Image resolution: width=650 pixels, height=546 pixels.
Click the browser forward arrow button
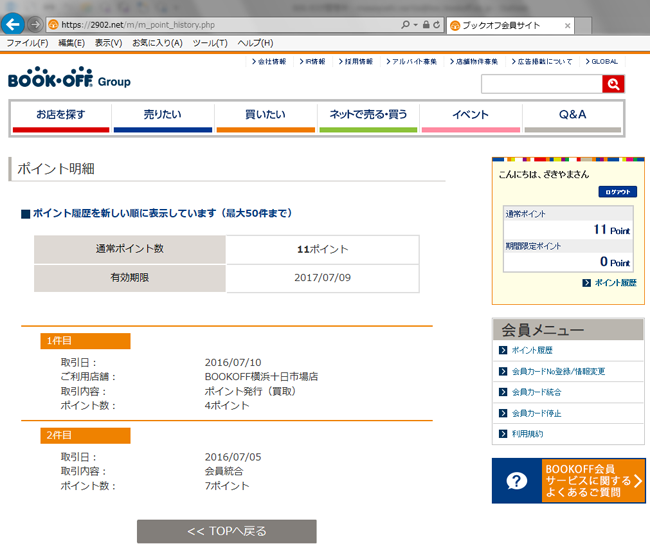[35, 25]
